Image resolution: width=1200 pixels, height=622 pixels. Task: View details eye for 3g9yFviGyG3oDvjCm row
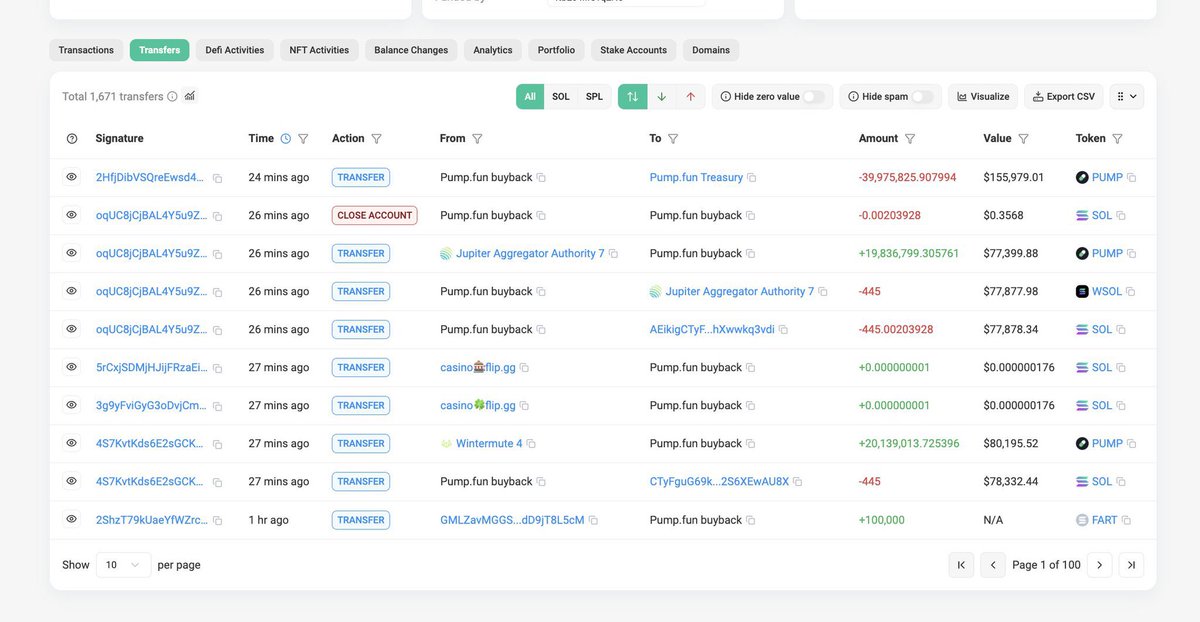click(71, 405)
